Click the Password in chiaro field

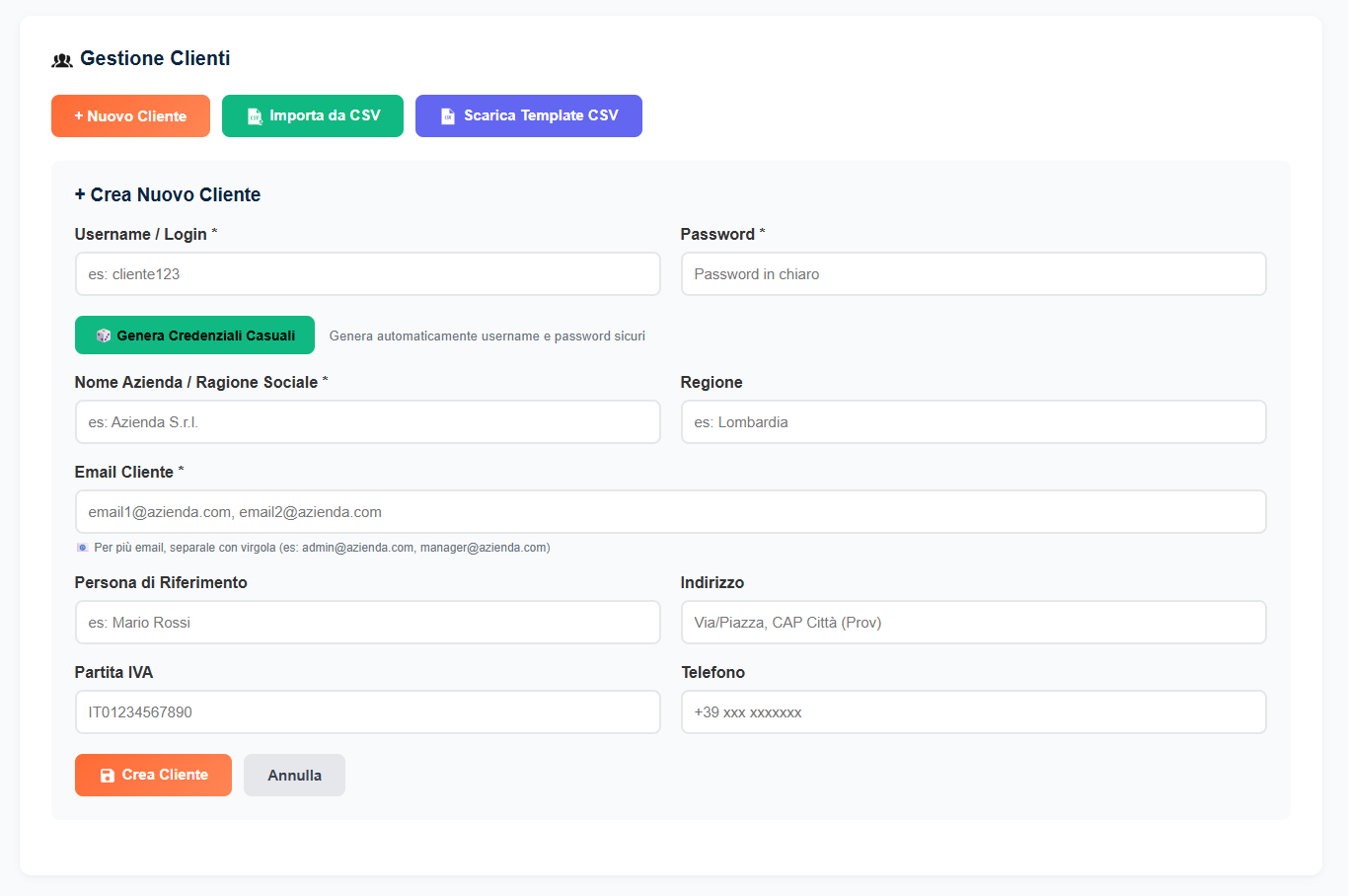tap(973, 273)
